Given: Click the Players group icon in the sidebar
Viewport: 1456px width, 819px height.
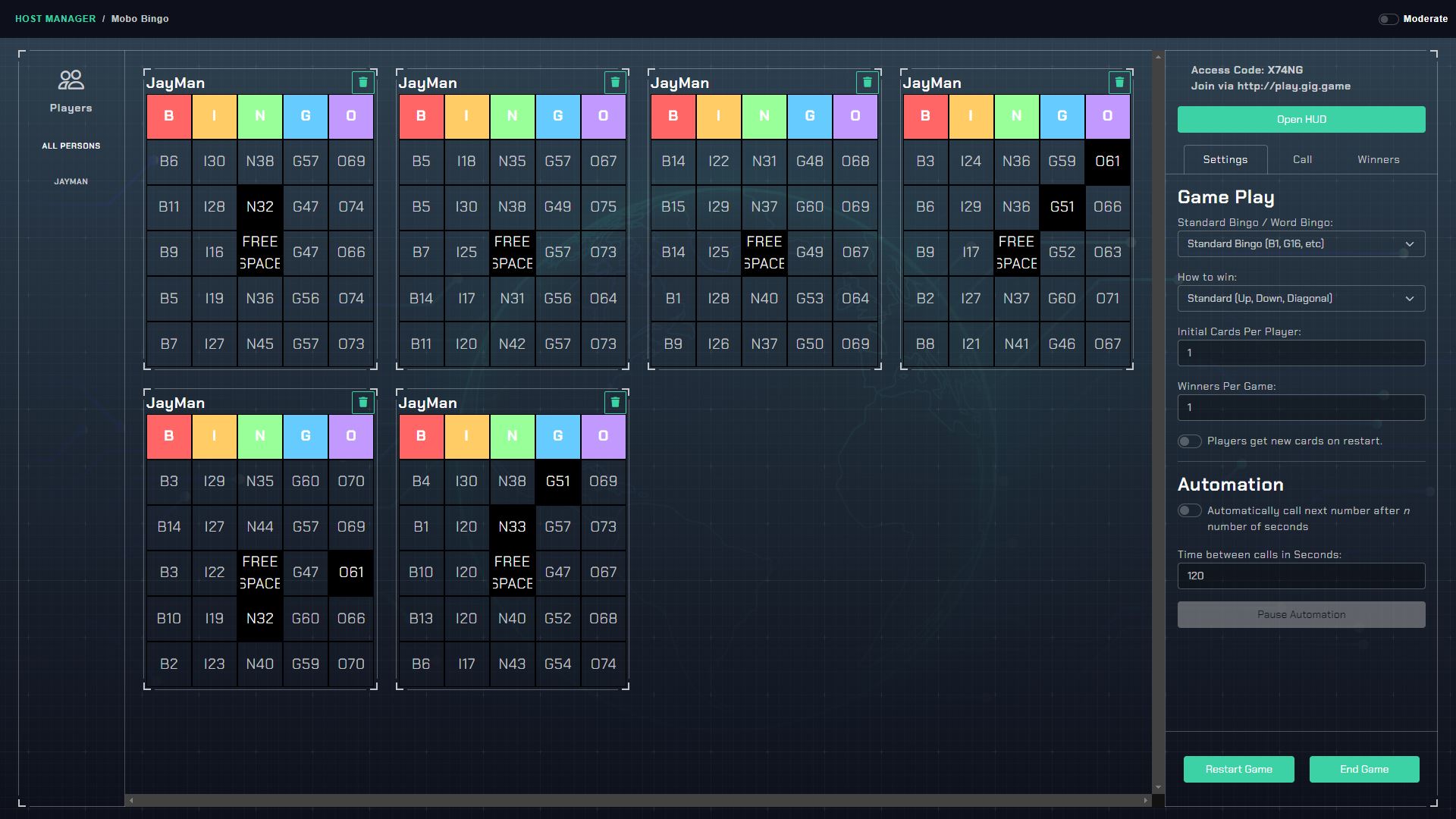Looking at the screenshot, I should 70,80.
